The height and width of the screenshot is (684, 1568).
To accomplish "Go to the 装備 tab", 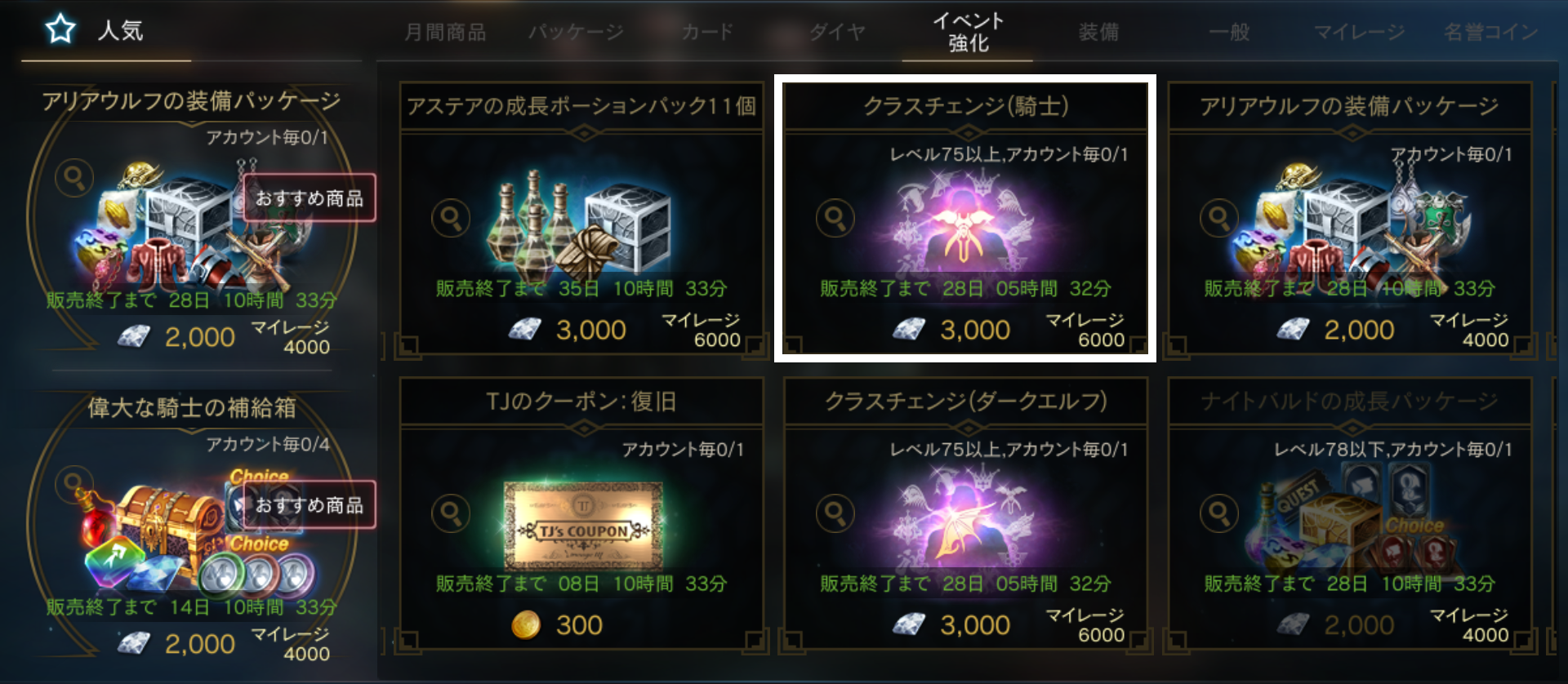I will 1098,32.
